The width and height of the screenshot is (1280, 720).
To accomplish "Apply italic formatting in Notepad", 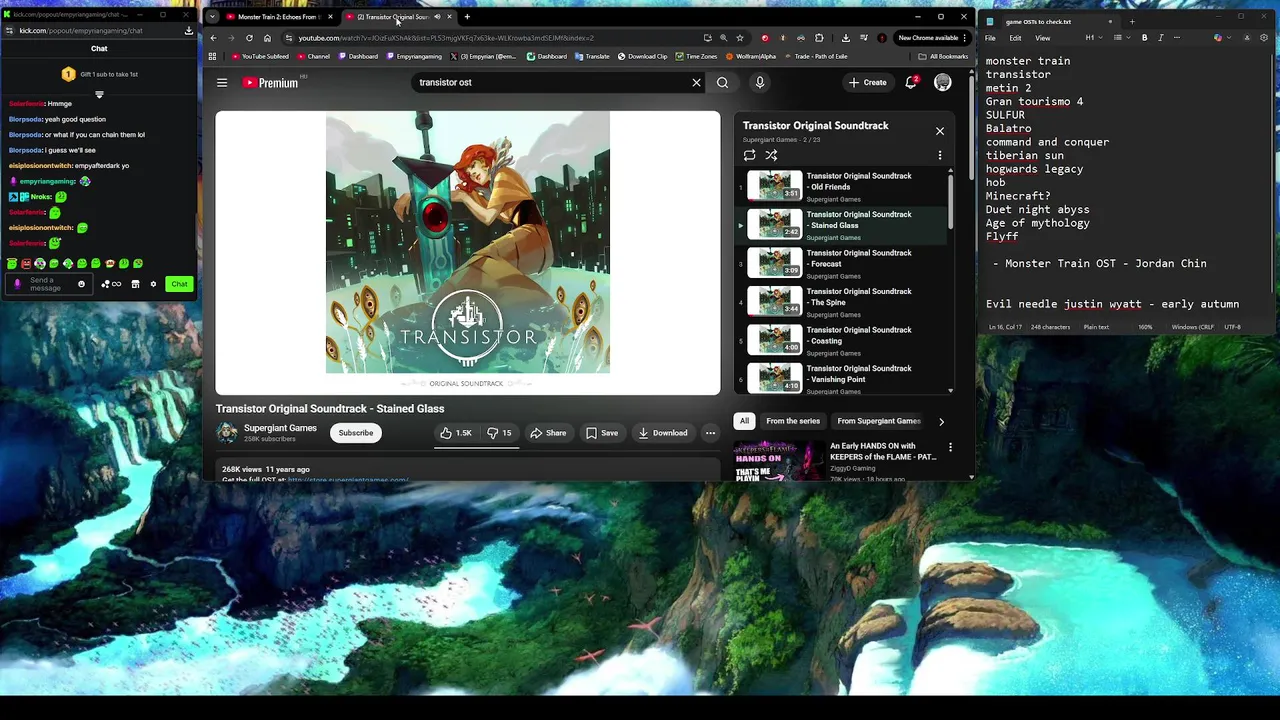I will tap(1161, 38).
